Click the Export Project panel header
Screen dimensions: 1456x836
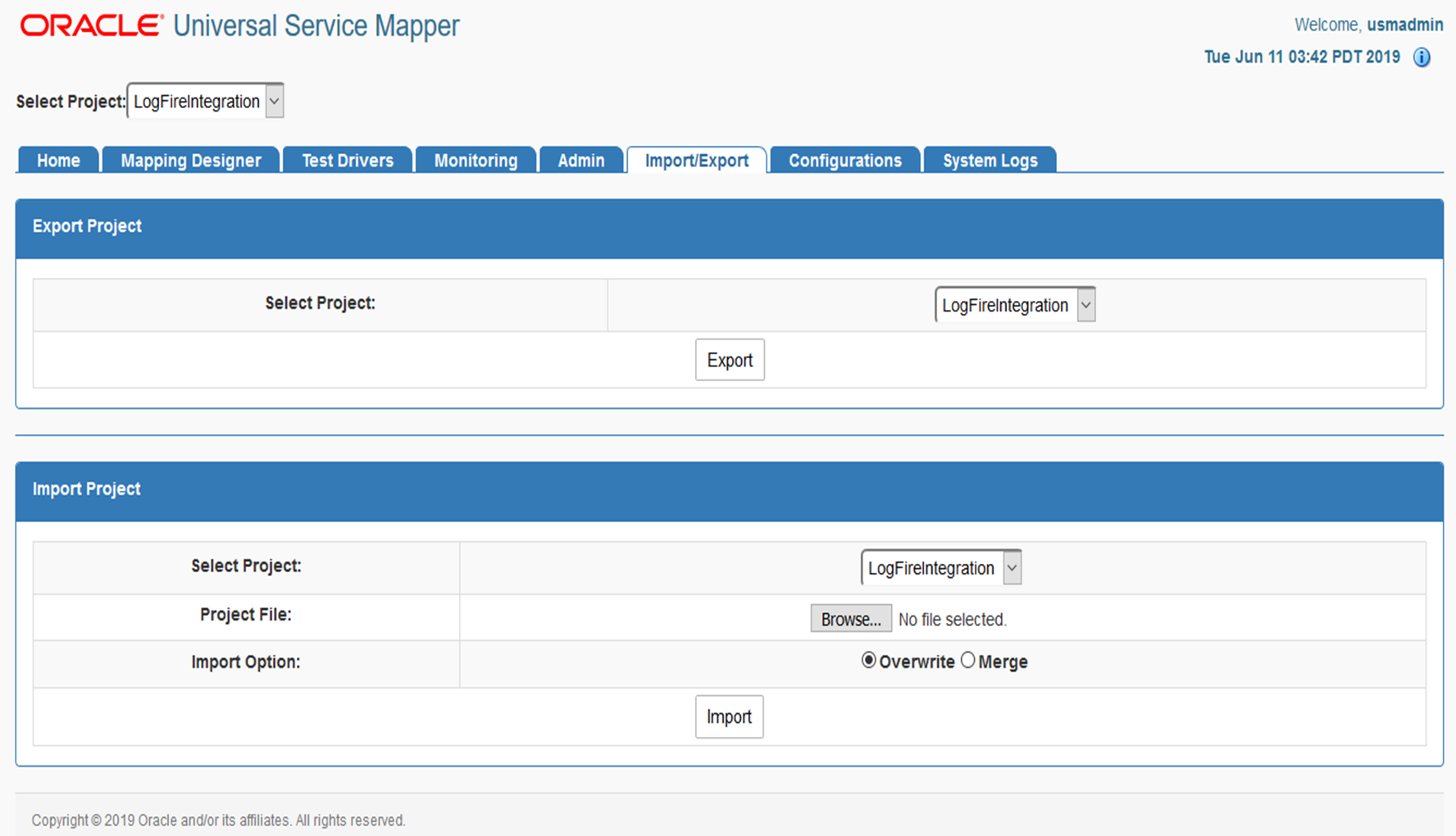click(730, 229)
